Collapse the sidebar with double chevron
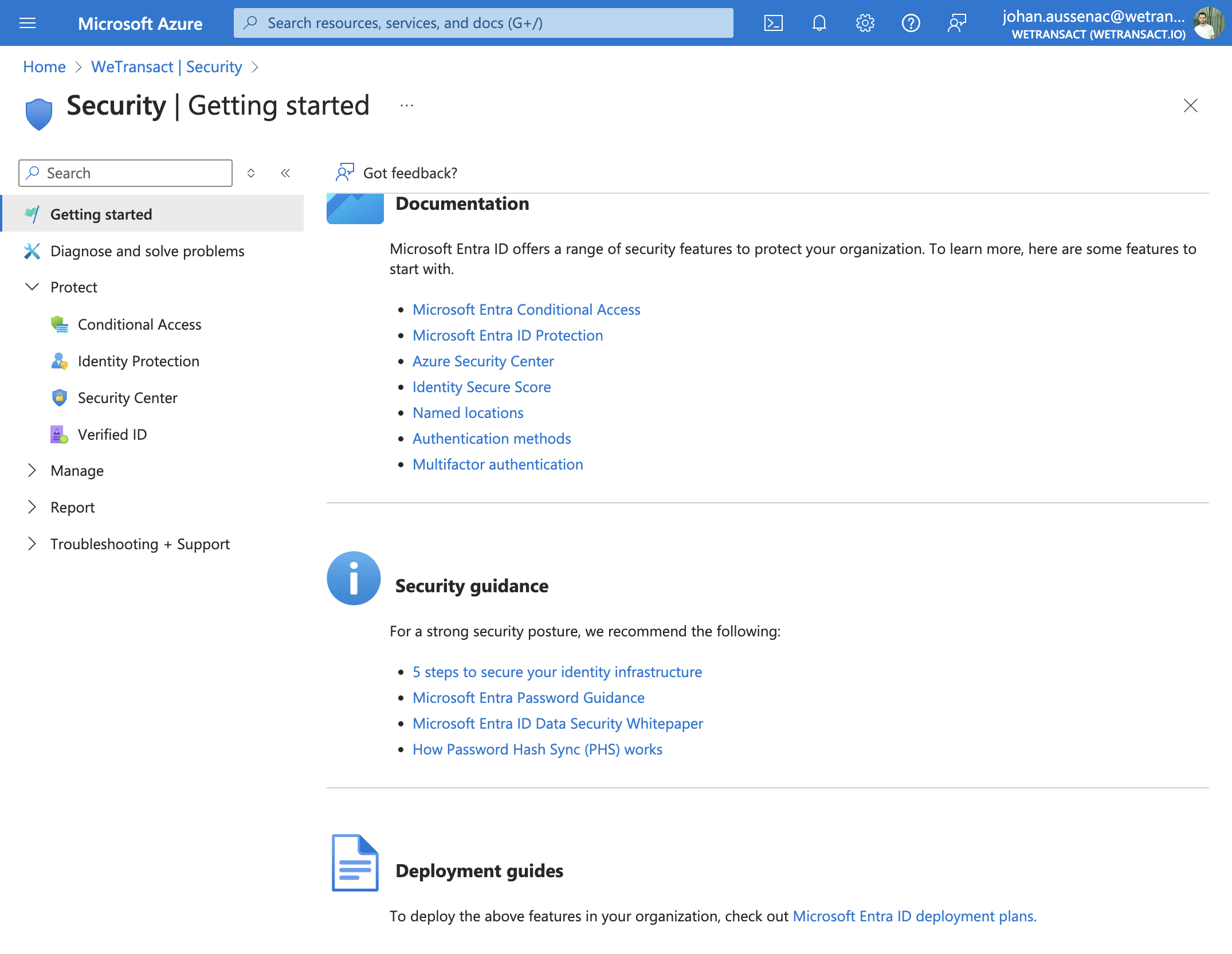 (285, 173)
